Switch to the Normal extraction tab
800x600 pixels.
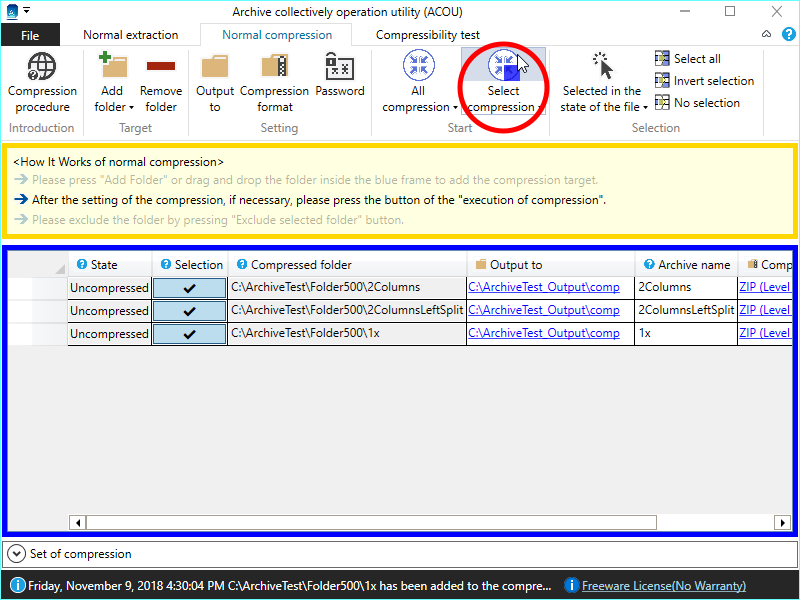pyautogui.click(x=130, y=35)
